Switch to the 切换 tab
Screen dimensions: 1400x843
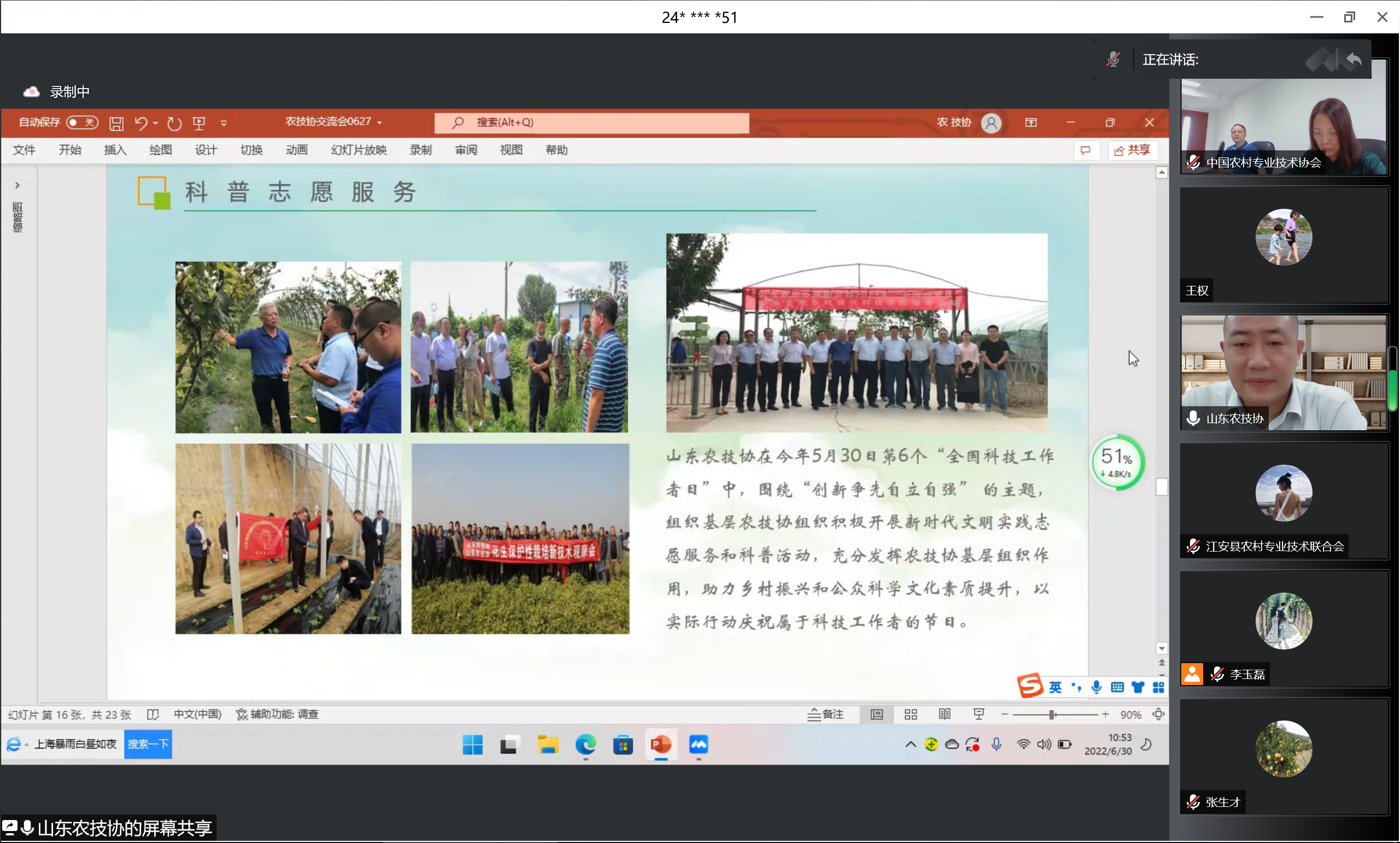click(x=251, y=150)
